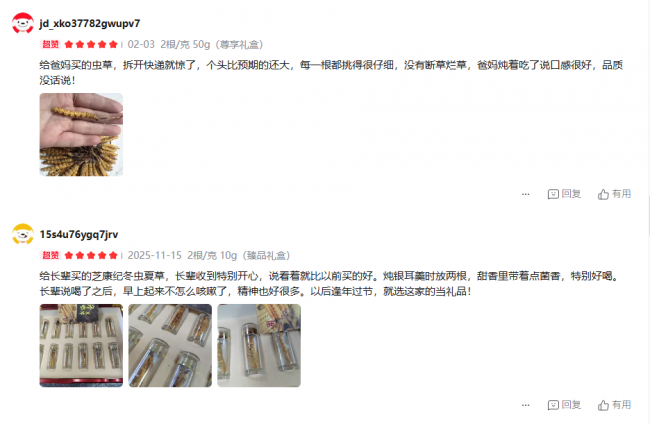Open username jd_xko37782gwupv7 profile
Image resolution: width=650 pixels, height=424 pixels.
click(x=90, y=23)
